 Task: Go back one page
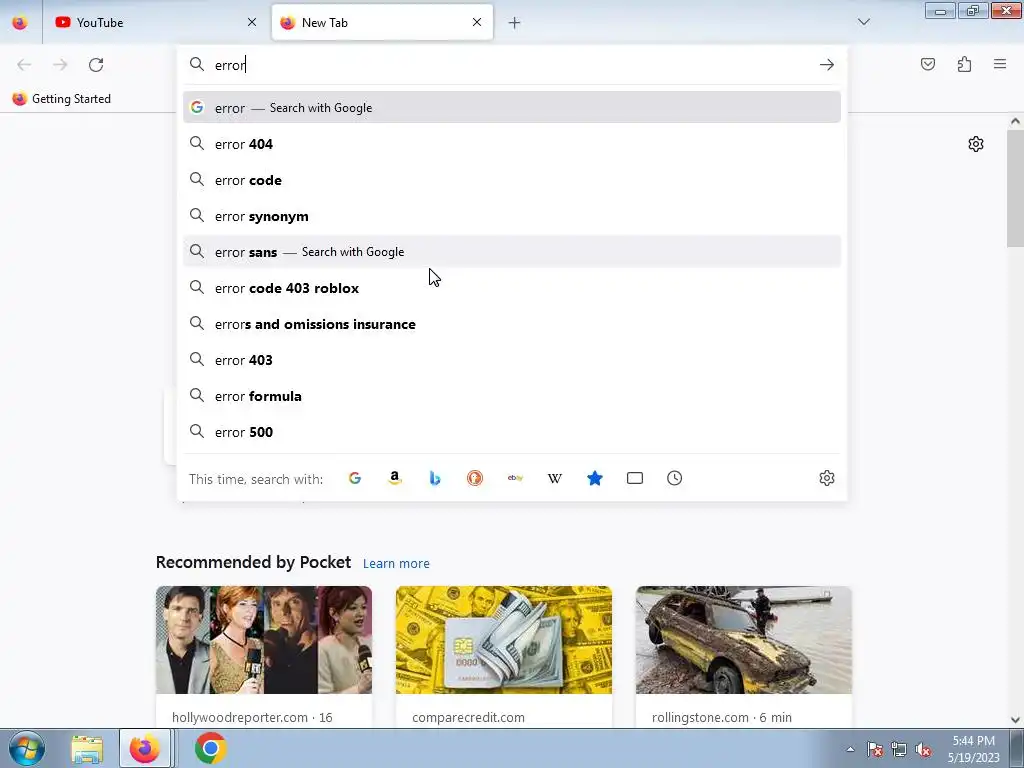(24, 65)
